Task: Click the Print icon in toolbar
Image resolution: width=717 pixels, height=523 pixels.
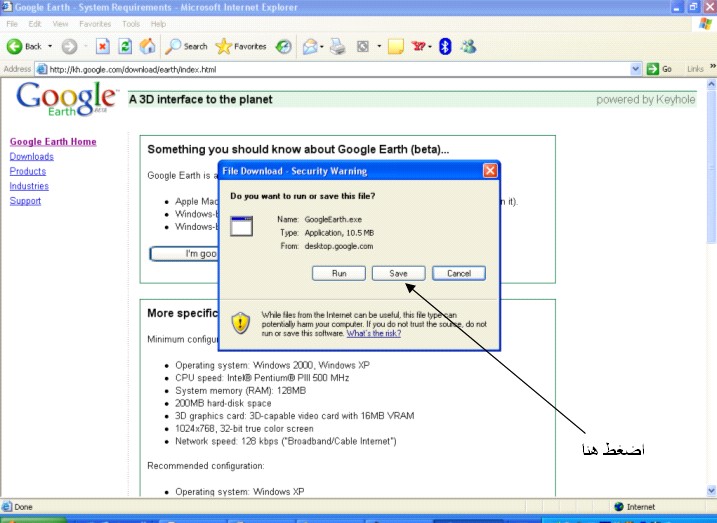Action: coord(338,46)
